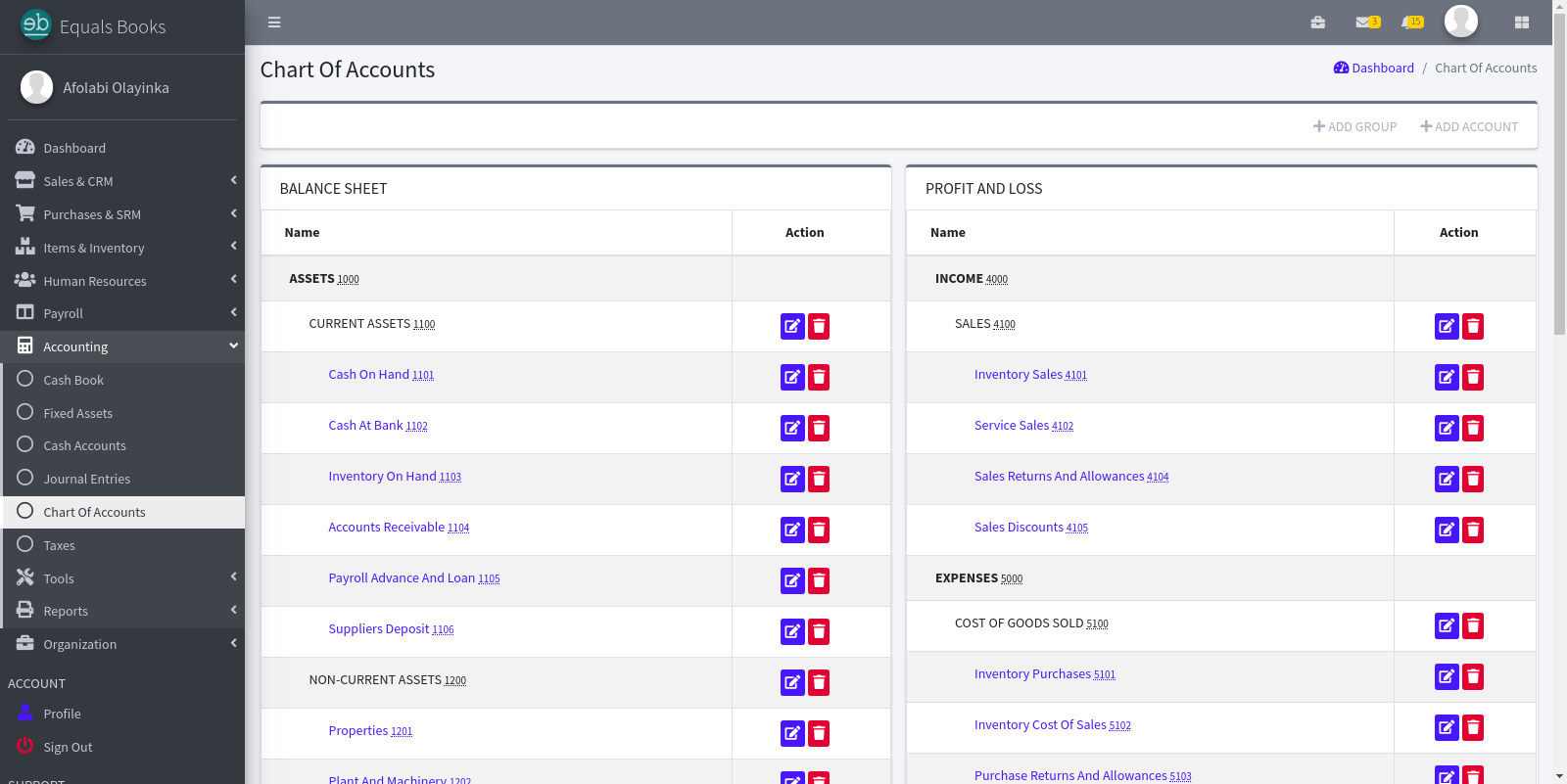Delete the Inventory On Hand 1103 account
The image size is (1567, 784).
tap(819, 479)
